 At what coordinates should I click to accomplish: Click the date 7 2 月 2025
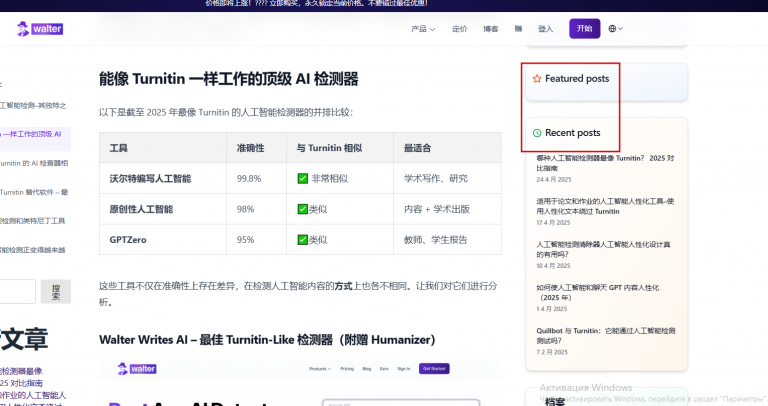[x=552, y=352]
